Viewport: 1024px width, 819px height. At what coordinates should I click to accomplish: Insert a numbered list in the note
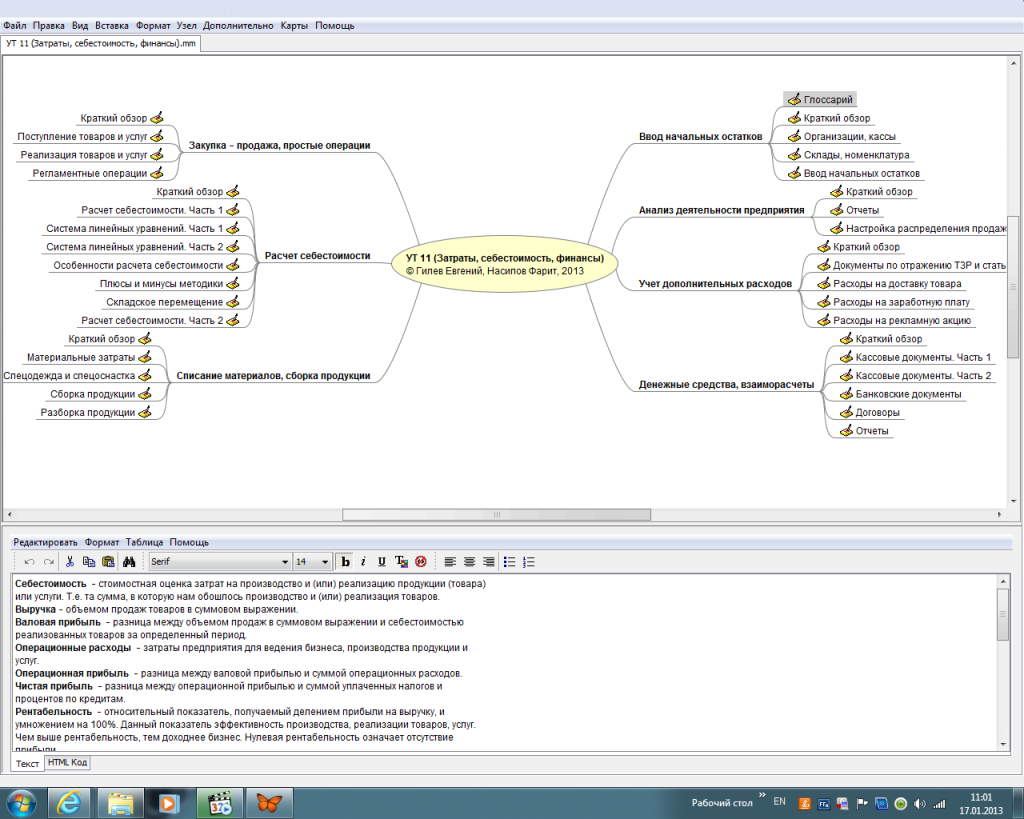[x=530, y=562]
